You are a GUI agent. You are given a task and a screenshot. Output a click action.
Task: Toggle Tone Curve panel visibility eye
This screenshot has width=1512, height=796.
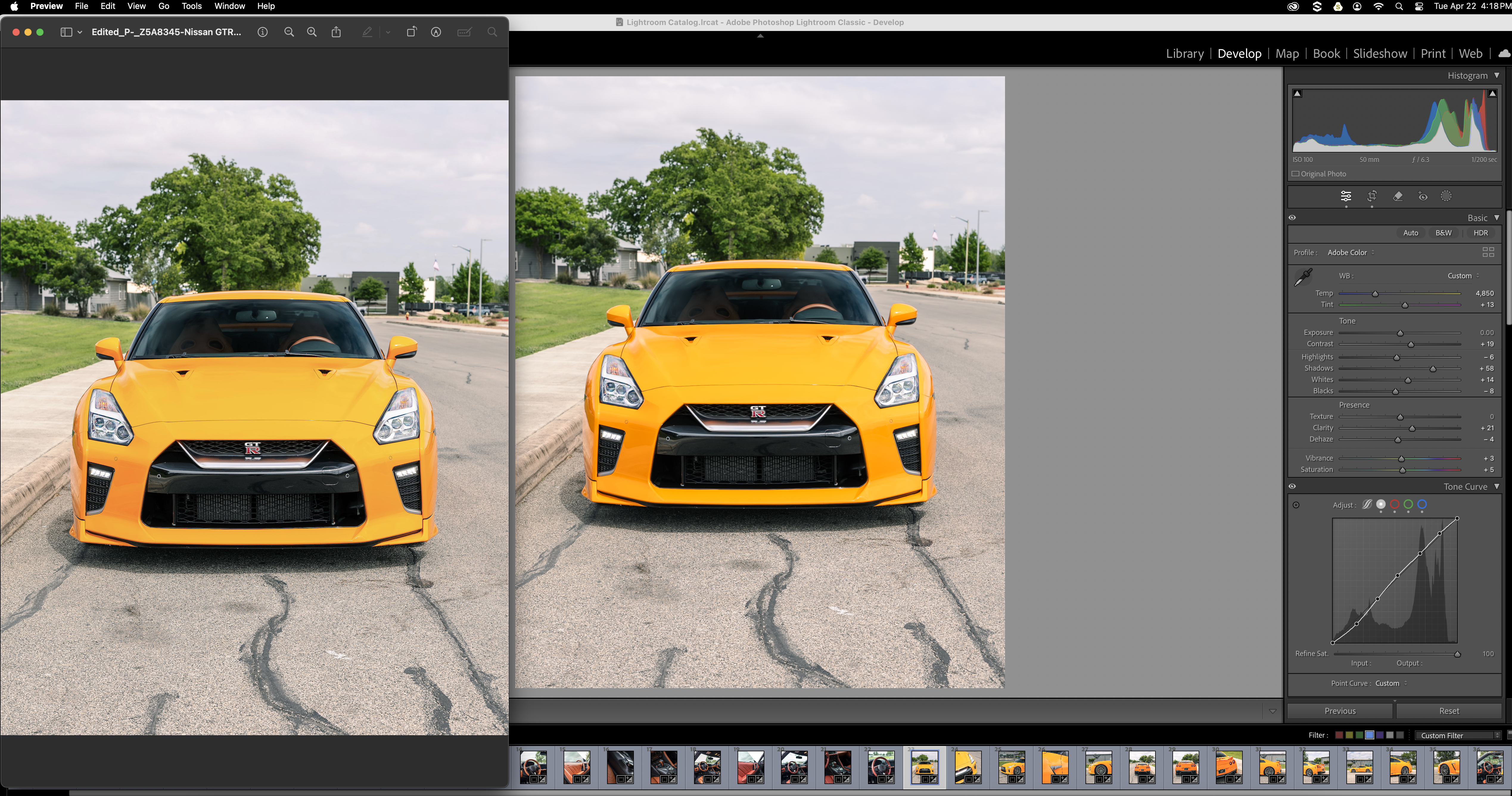(1292, 487)
